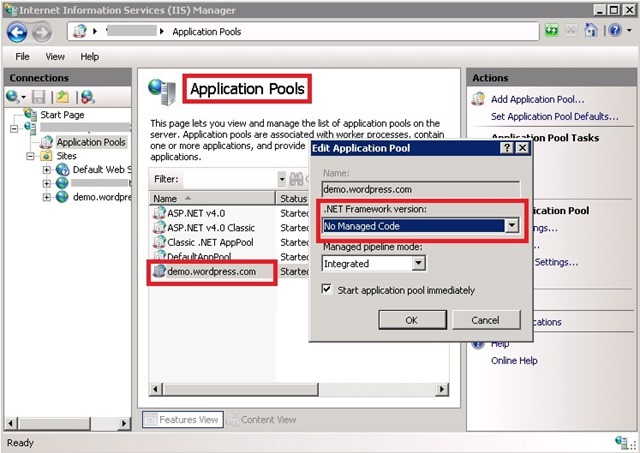Click Cancel in Edit Application Pool
The image size is (640, 453).
point(486,320)
